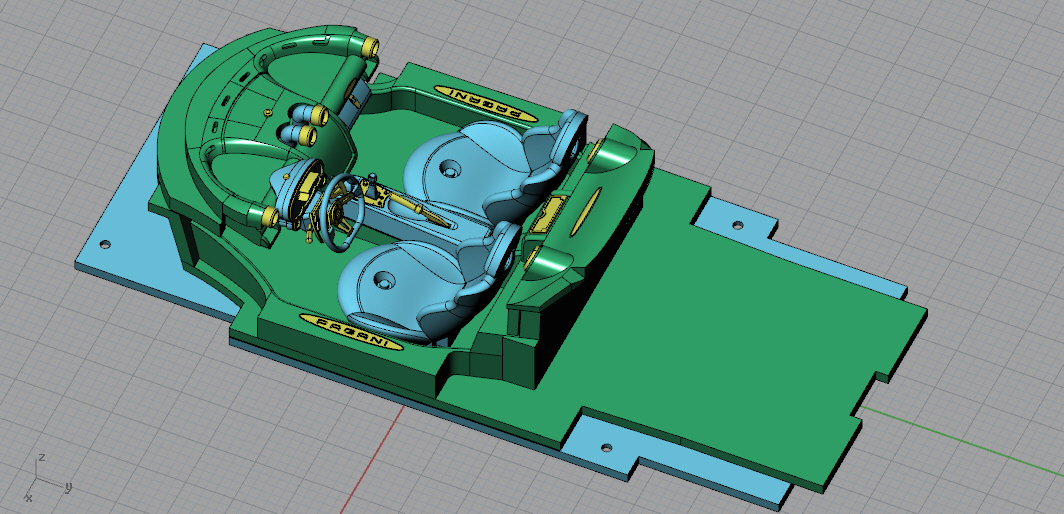This screenshot has width=1064, height=514.
Task: Pick the mounting hole on the left blue base plate
Action: (104, 244)
